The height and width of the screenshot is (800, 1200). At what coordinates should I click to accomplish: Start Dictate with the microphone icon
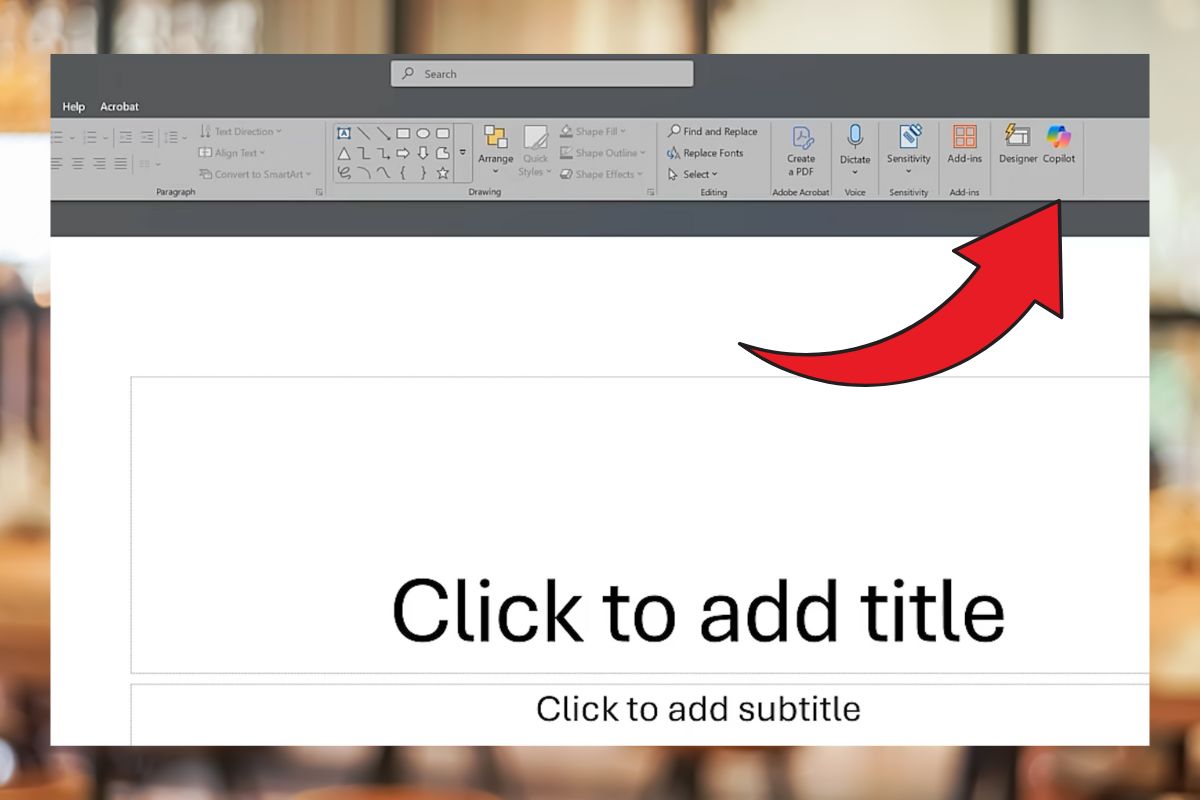pos(855,137)
